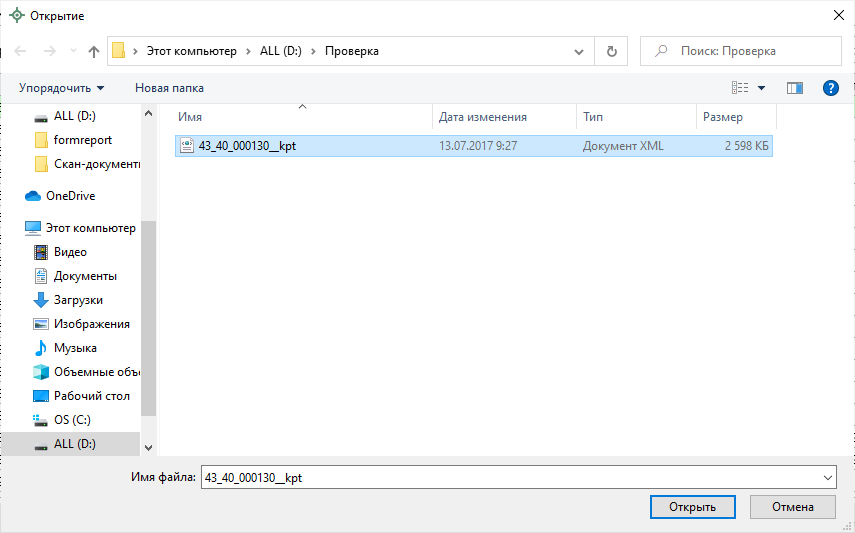Open OS (C:) drive in sidebar
This screenshot has width=855, height=533.
pyautogui.click(x=72, y=420)
